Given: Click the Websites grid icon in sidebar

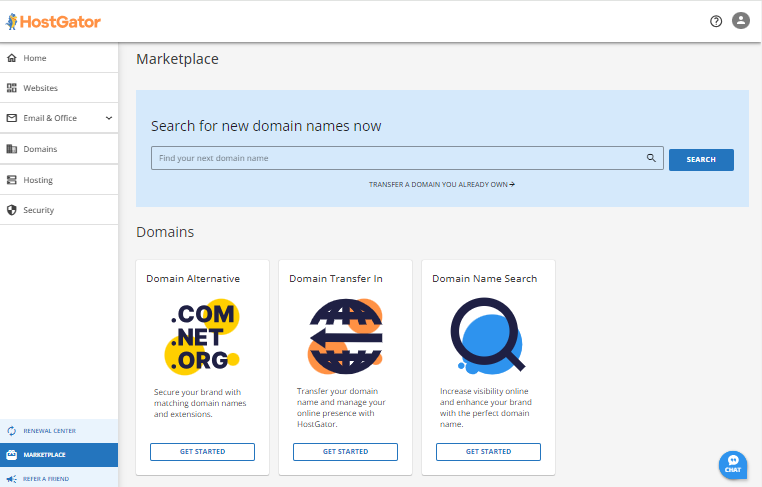Looking at the screenshot, I should pyautogui.click(x=12, y=88).
